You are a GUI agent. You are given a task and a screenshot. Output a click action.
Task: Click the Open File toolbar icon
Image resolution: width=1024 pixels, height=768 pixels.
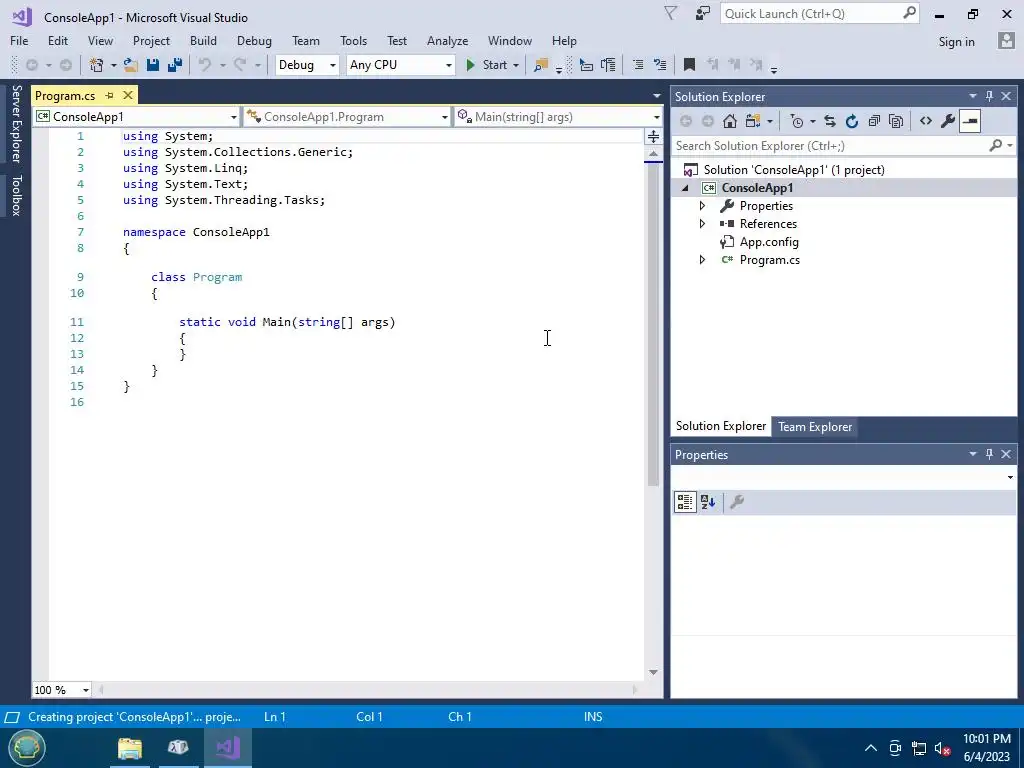[131, 65]
